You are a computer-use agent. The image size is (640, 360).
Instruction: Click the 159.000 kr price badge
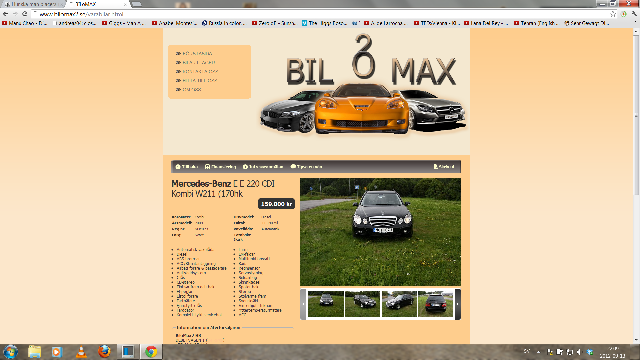[x=276, y=203]
